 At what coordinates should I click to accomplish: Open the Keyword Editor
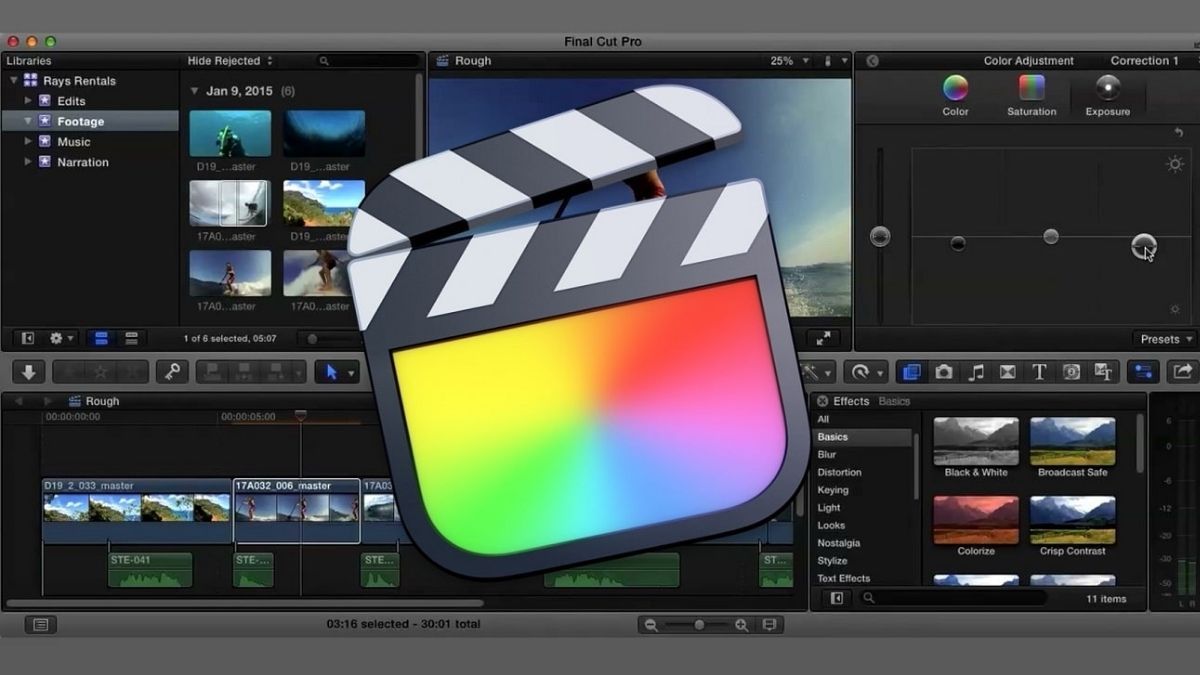[172, 371]
